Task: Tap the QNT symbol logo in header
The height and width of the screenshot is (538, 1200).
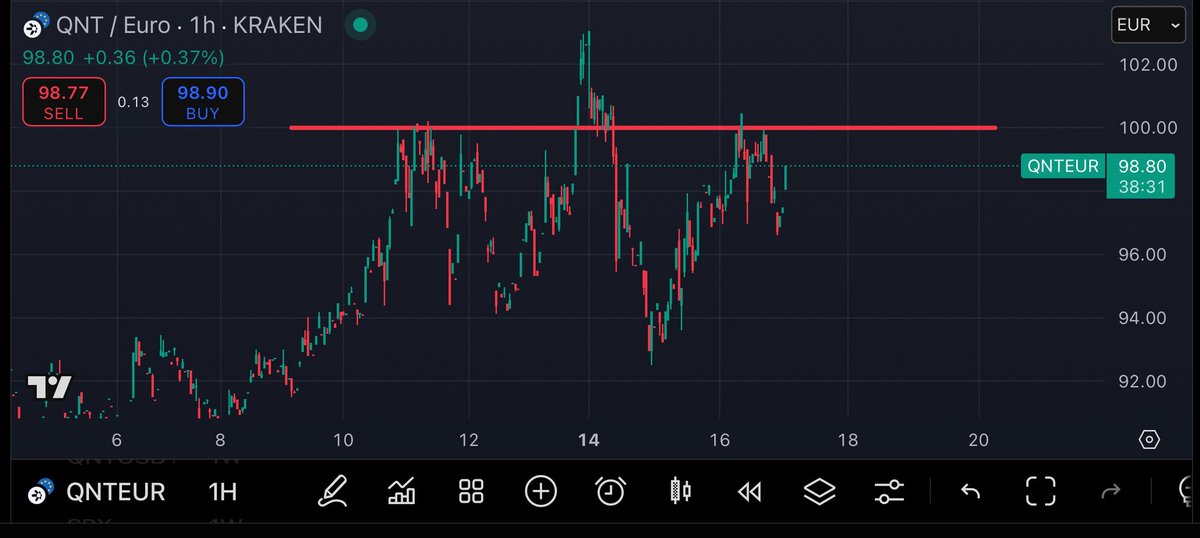Action: 37,24
